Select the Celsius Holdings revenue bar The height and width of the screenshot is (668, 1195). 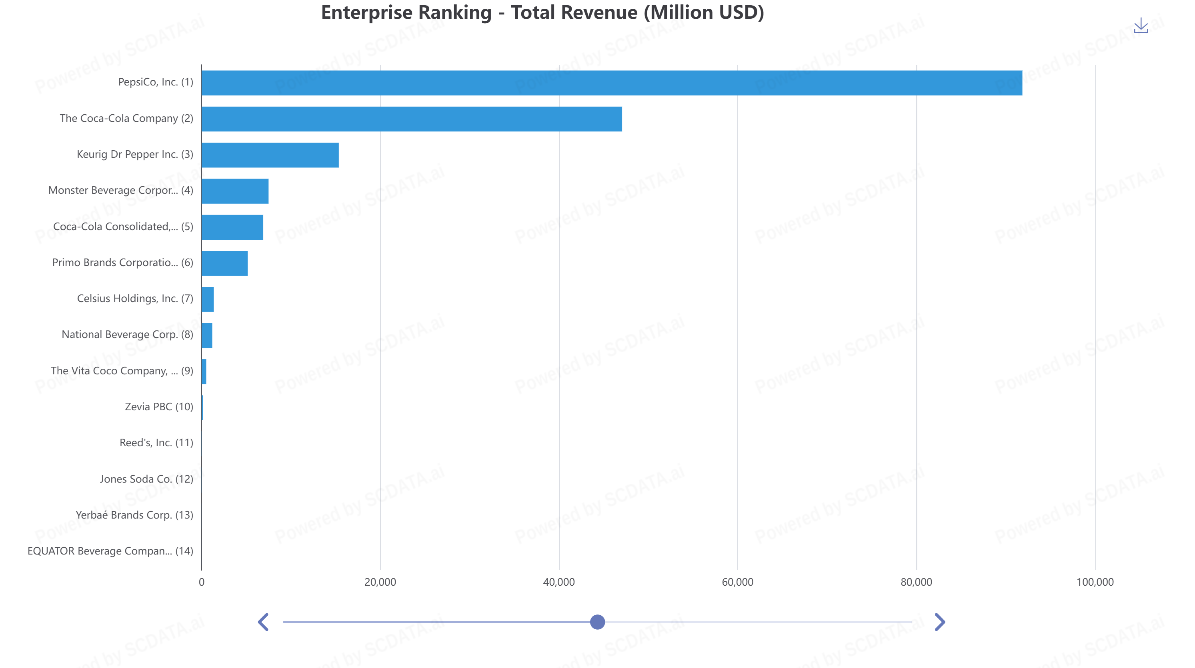click(207, 299)
